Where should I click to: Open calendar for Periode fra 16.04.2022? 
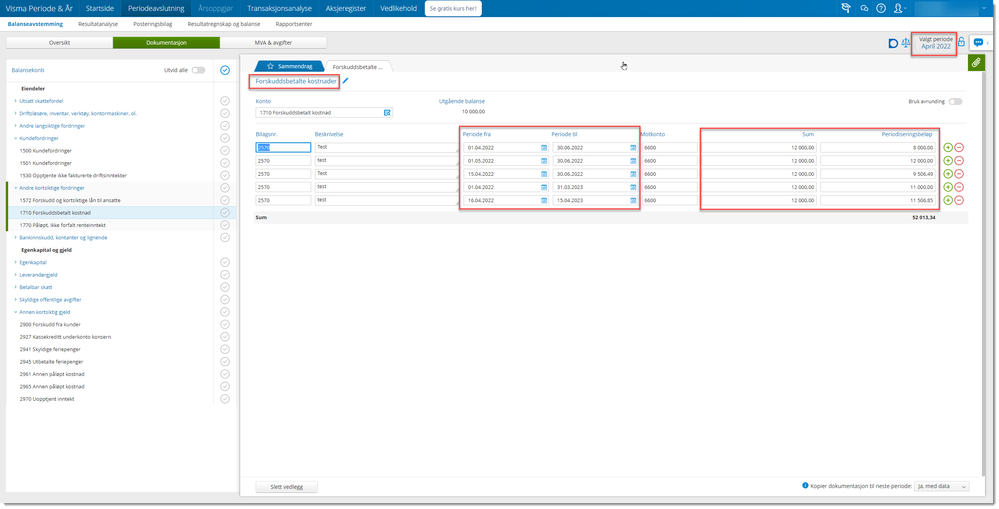point(544,201)
